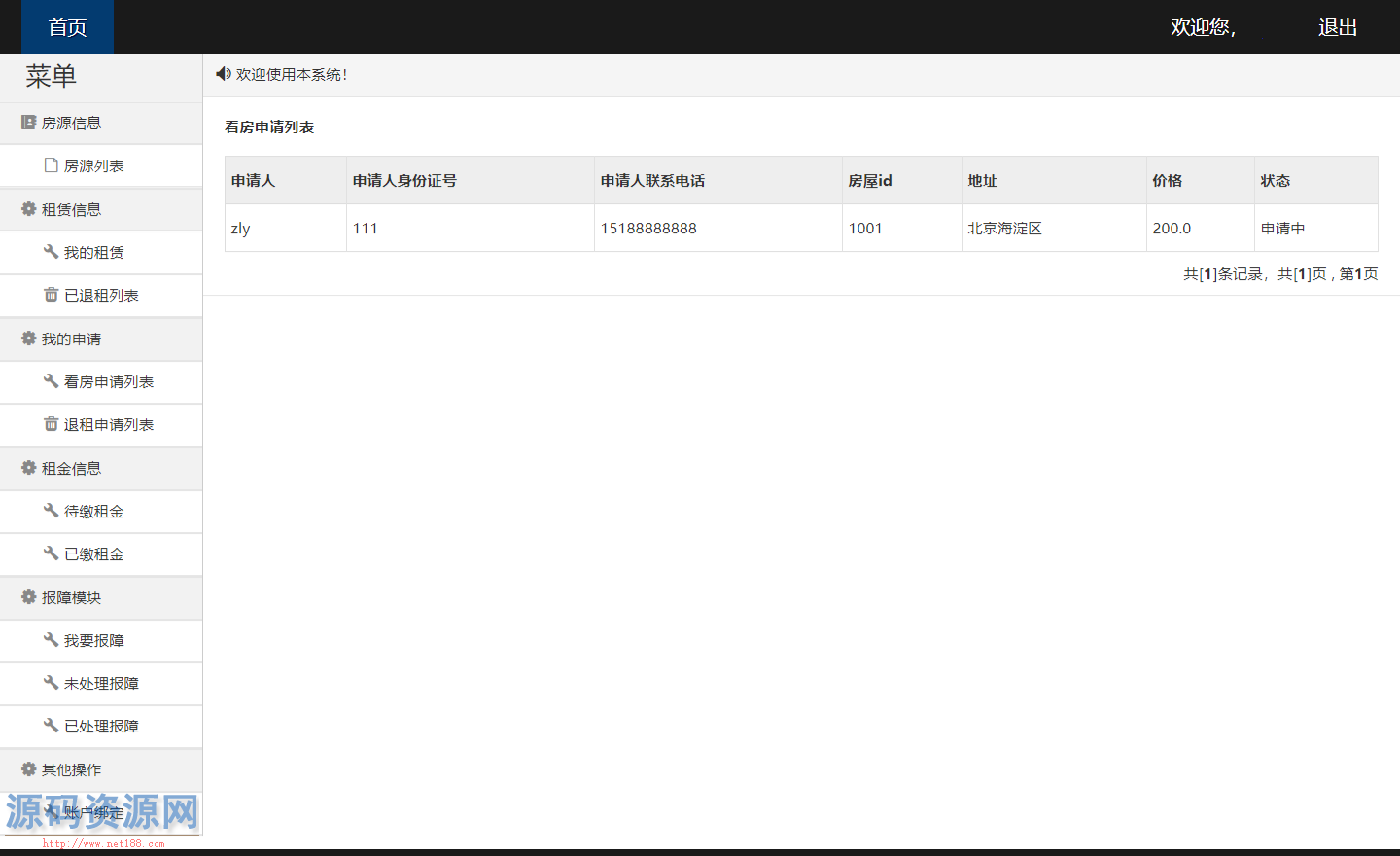Click the 房源信息 section icon
The width and height of the screenshot is (1400, 856).
pyautogui.click(x=28, y=123)
